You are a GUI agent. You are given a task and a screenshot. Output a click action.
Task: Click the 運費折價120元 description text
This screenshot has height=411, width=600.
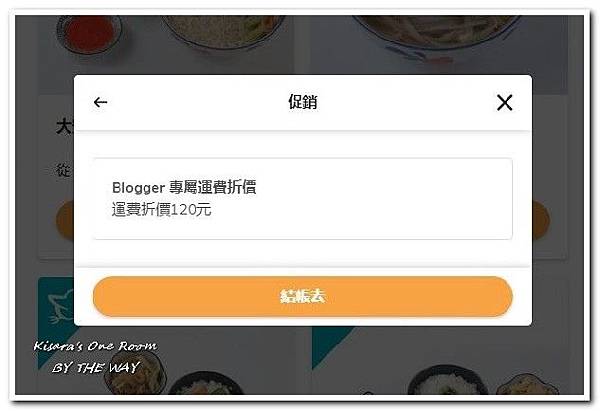[x=161, y=209]
